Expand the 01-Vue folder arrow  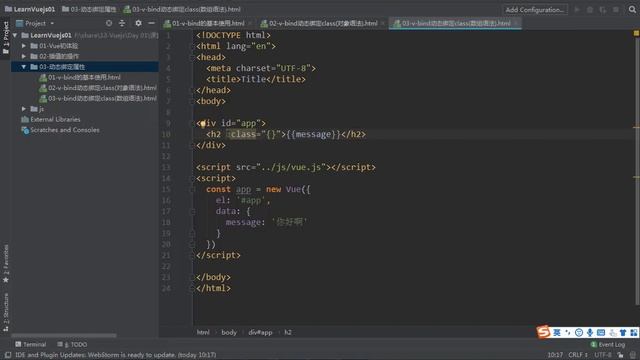point(24,46)
